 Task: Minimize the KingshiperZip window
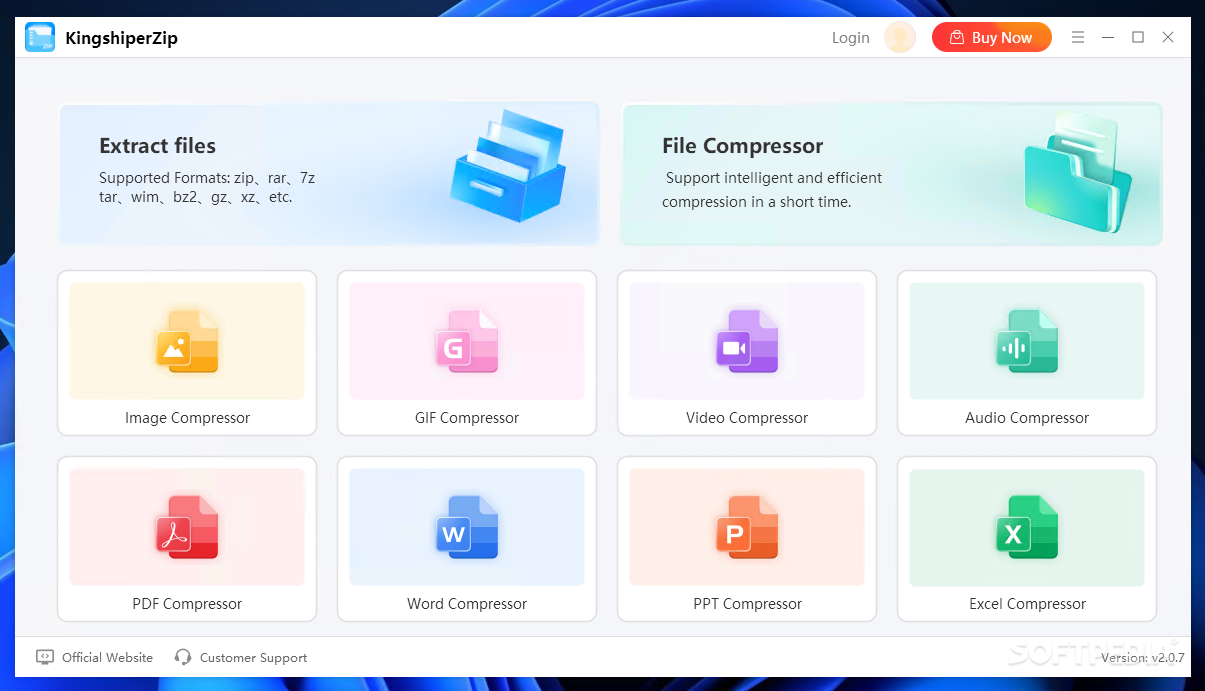(x=1108, y=37)
